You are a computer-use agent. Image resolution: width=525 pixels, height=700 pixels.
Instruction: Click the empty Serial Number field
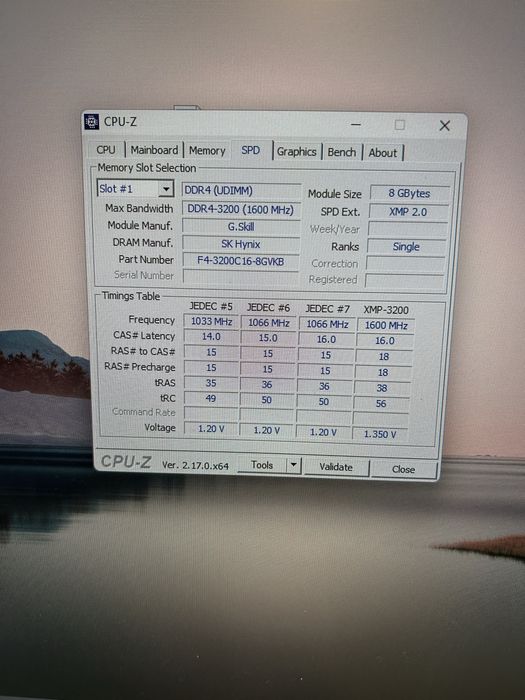(240, 277)
